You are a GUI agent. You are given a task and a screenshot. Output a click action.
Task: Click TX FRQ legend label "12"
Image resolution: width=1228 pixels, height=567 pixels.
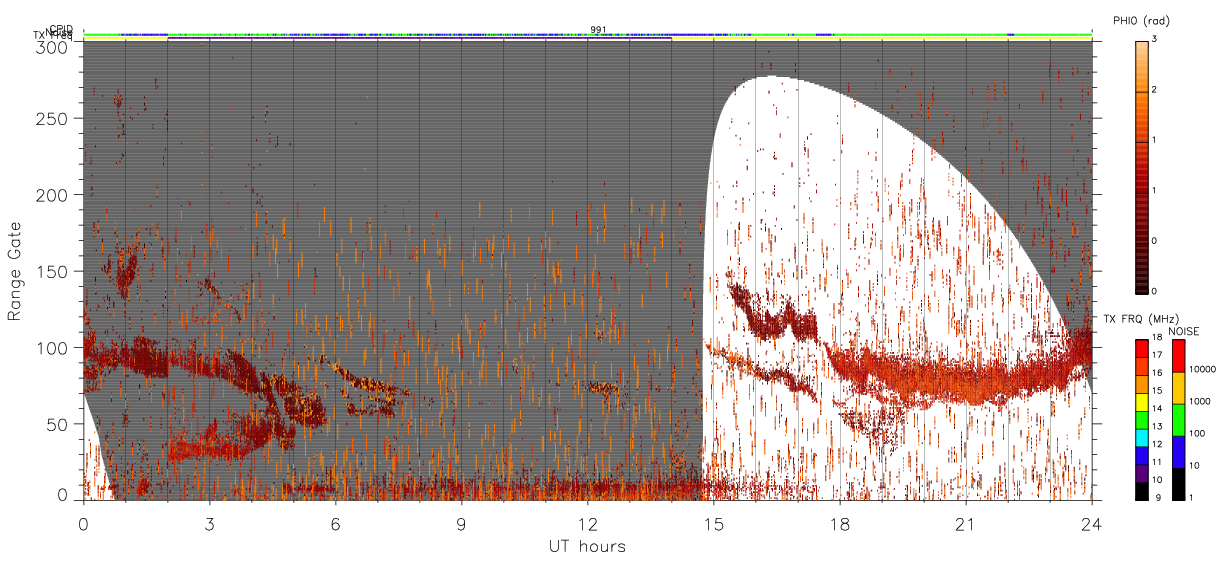[1156, 444]
